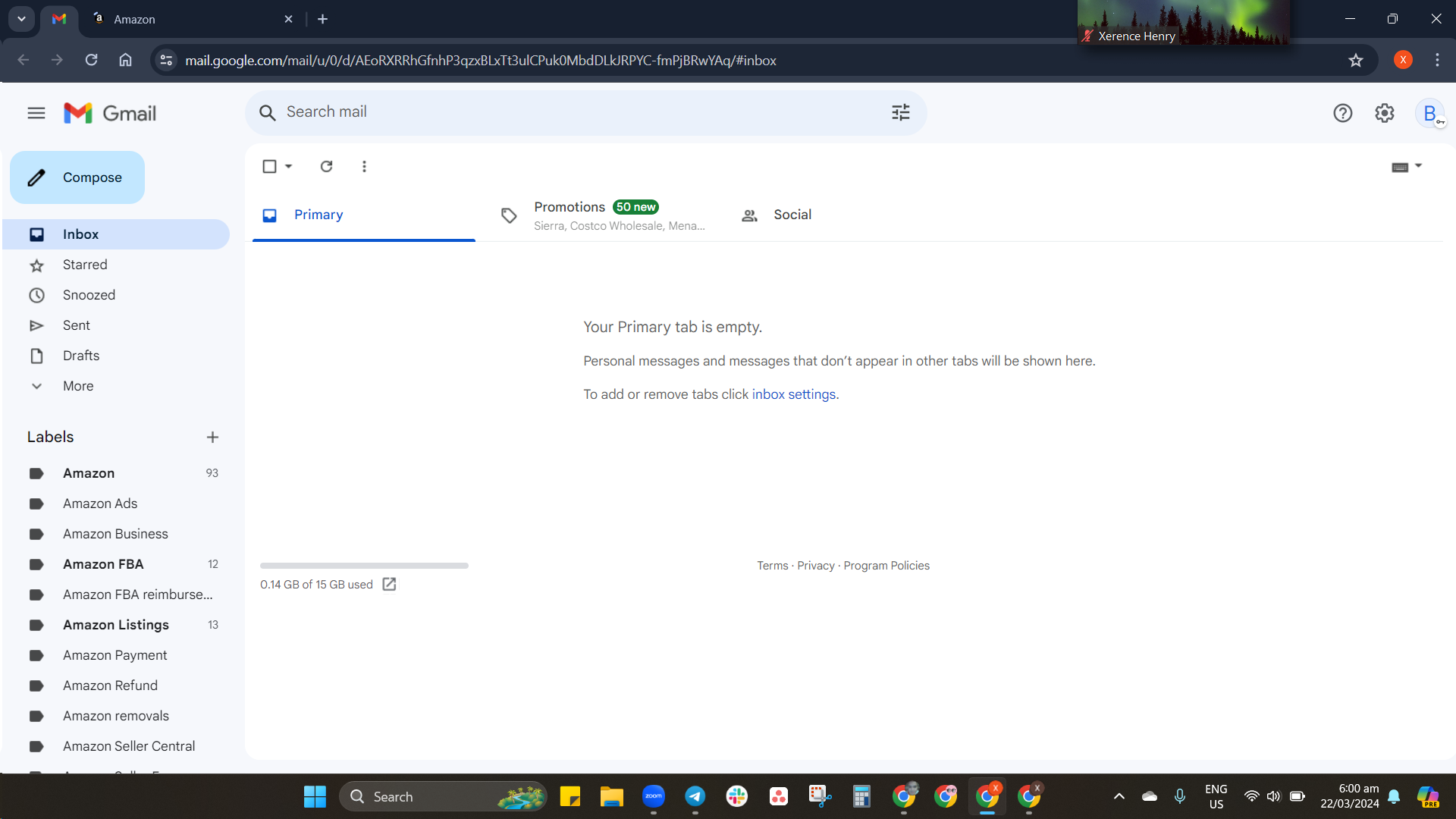View site information icon in address bar
The image size is (1456, 819).
[x=167, y=60]
